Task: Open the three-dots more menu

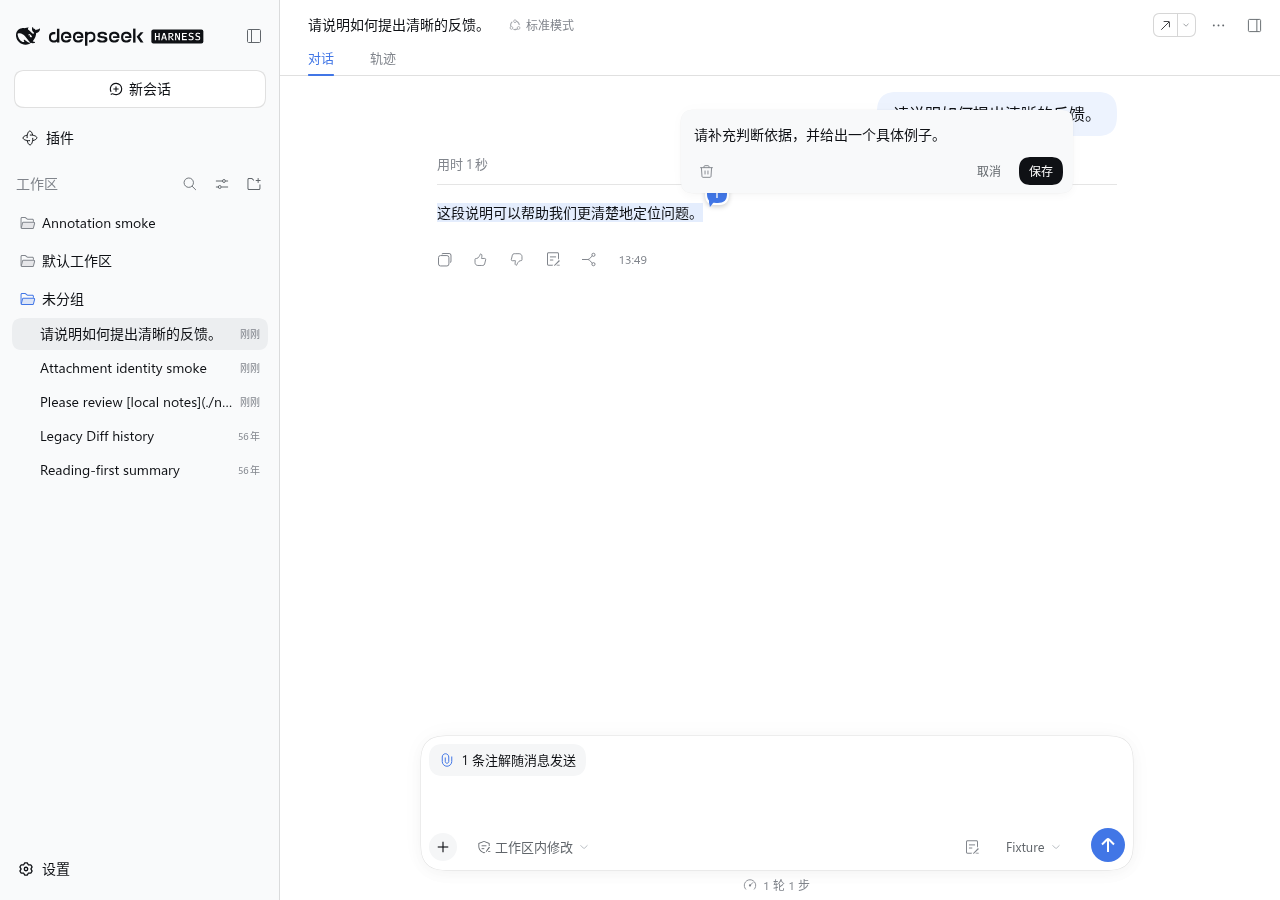Action: coord(1218,25)
